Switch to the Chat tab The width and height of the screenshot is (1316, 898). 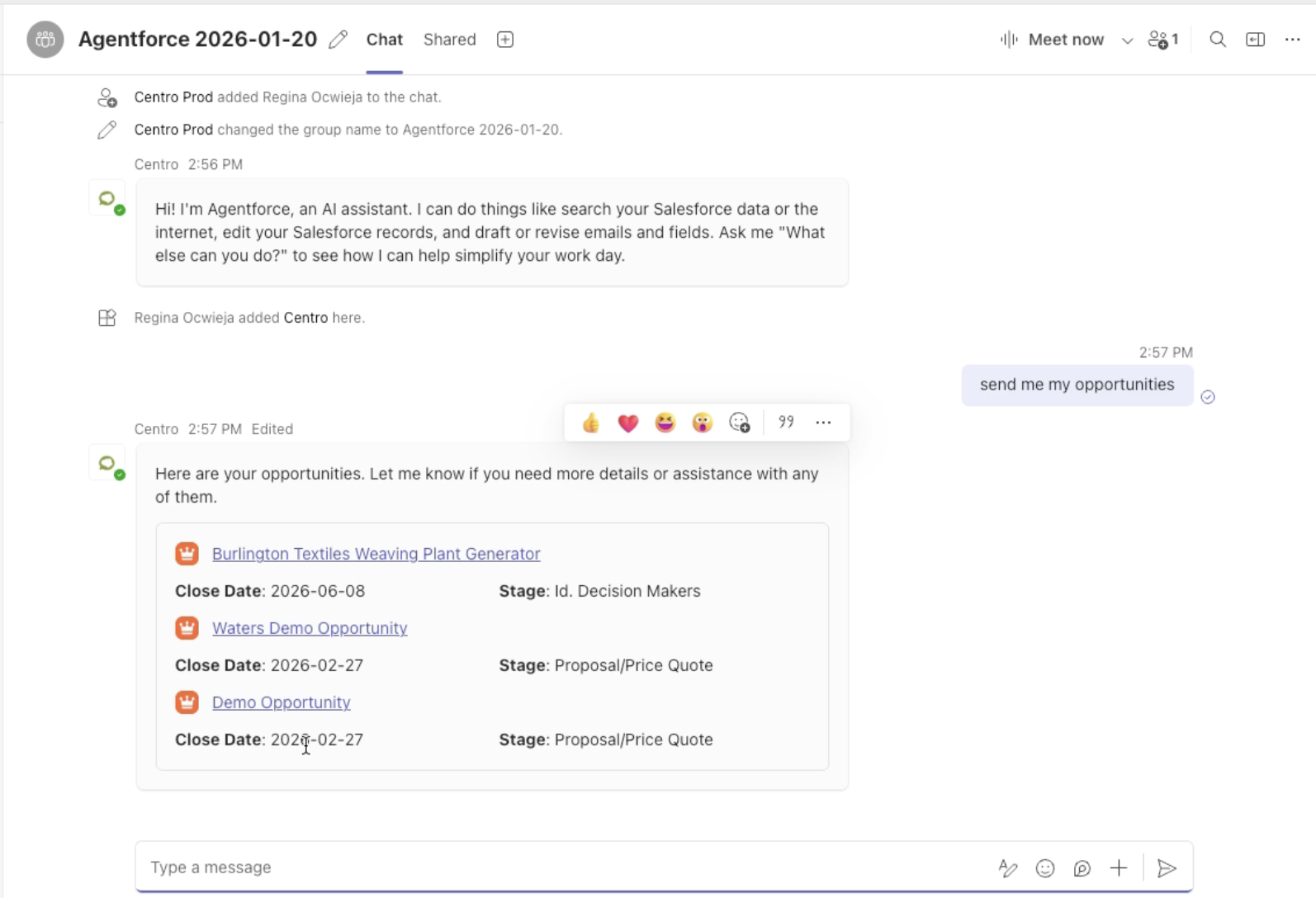pyautogui.click(x=384, y=40)
